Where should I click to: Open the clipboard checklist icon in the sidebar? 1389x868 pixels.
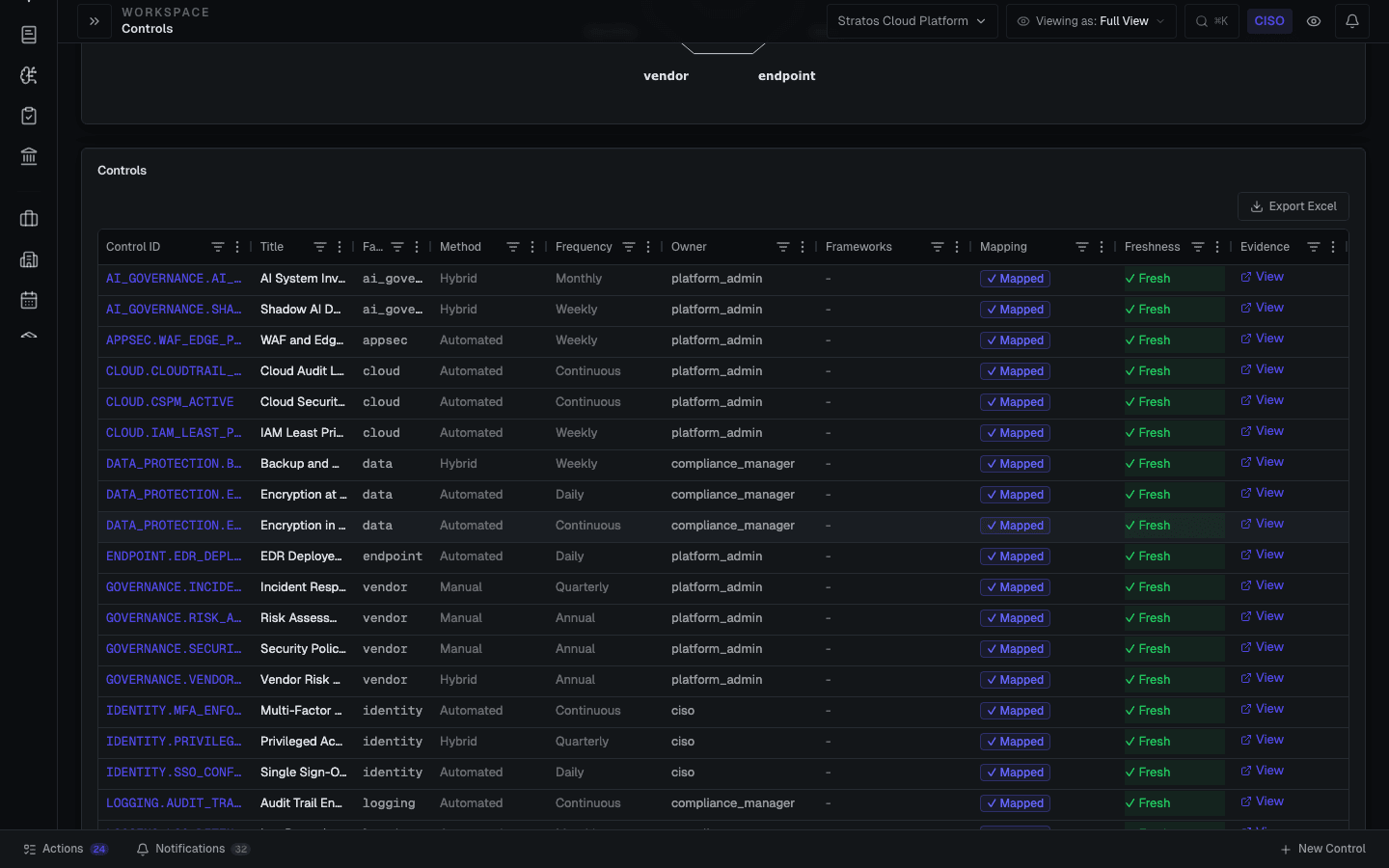click(x=29, y=116)
